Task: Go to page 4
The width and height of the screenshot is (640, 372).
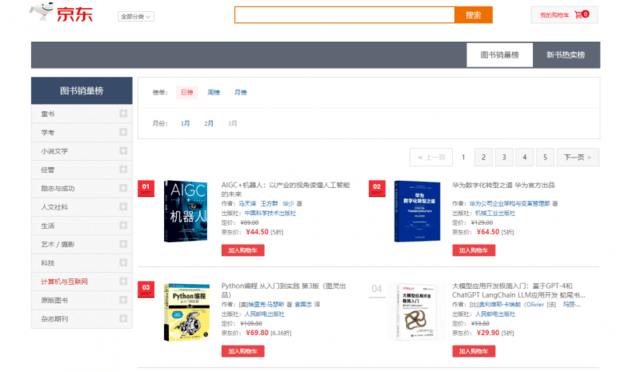Action: click(524, 157)
